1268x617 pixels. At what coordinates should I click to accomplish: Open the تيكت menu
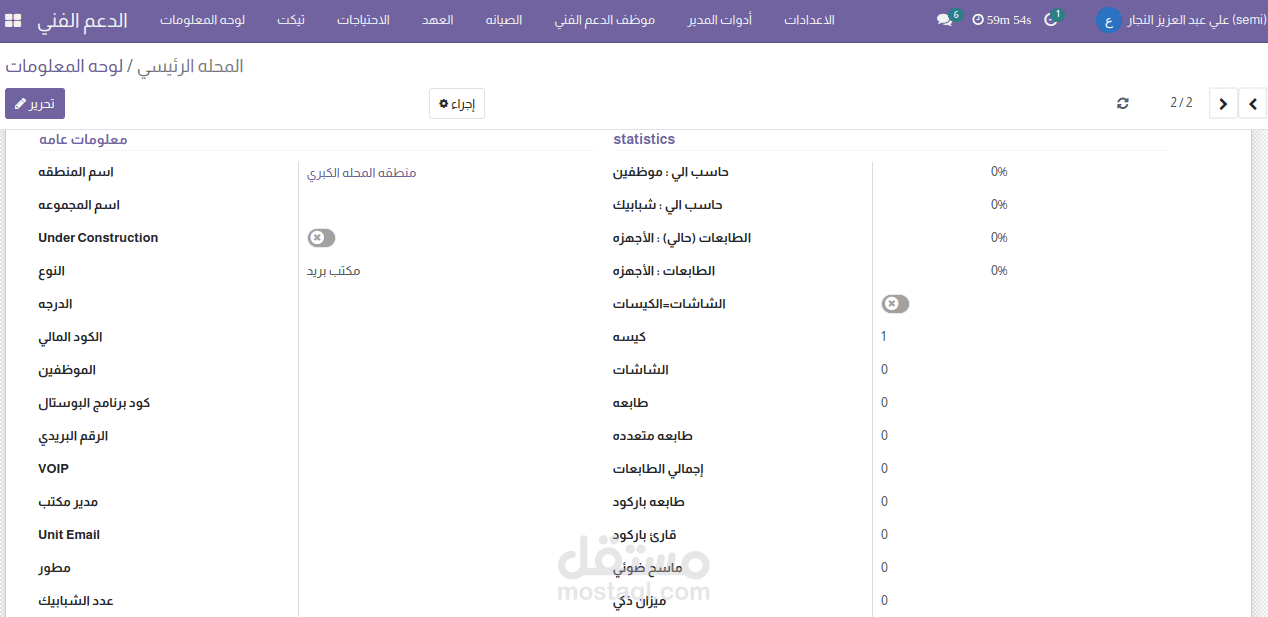click(291, 20)
